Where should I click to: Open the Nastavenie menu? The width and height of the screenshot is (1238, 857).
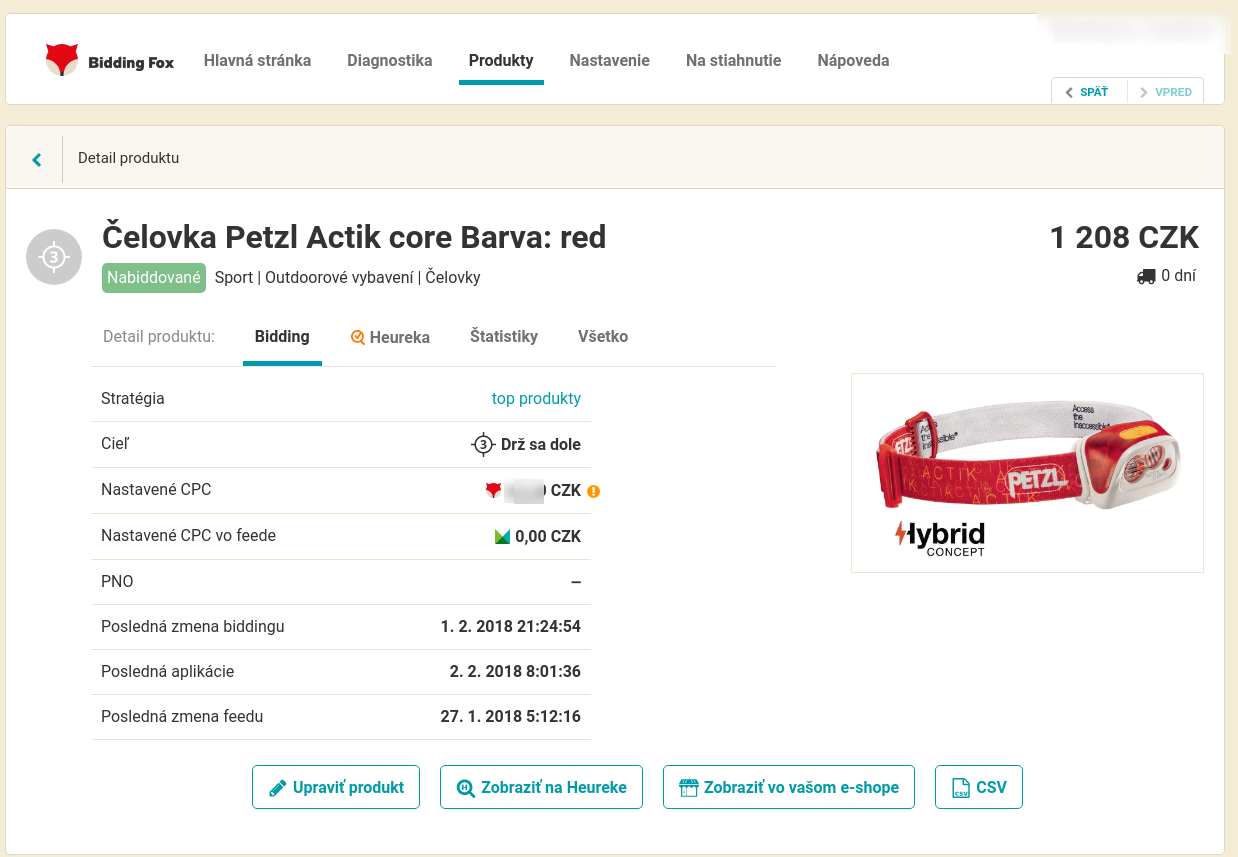[x=610, y=60]
